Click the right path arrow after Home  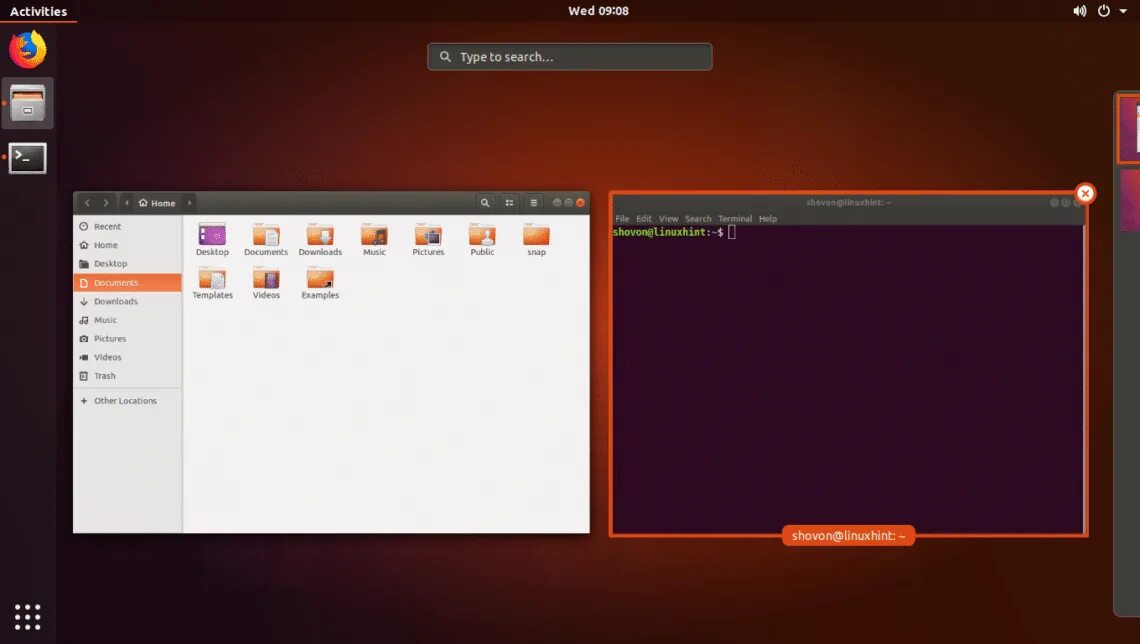(x=189, y=203)
